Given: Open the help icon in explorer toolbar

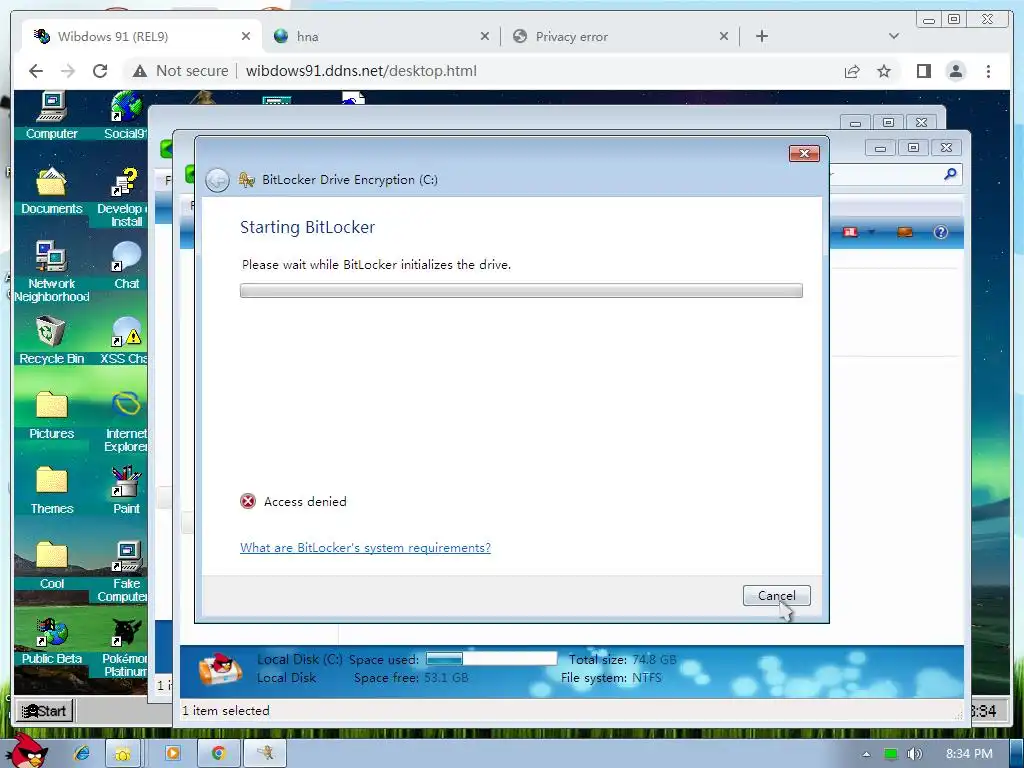Looking at the screenshot, I should [940, 232].
